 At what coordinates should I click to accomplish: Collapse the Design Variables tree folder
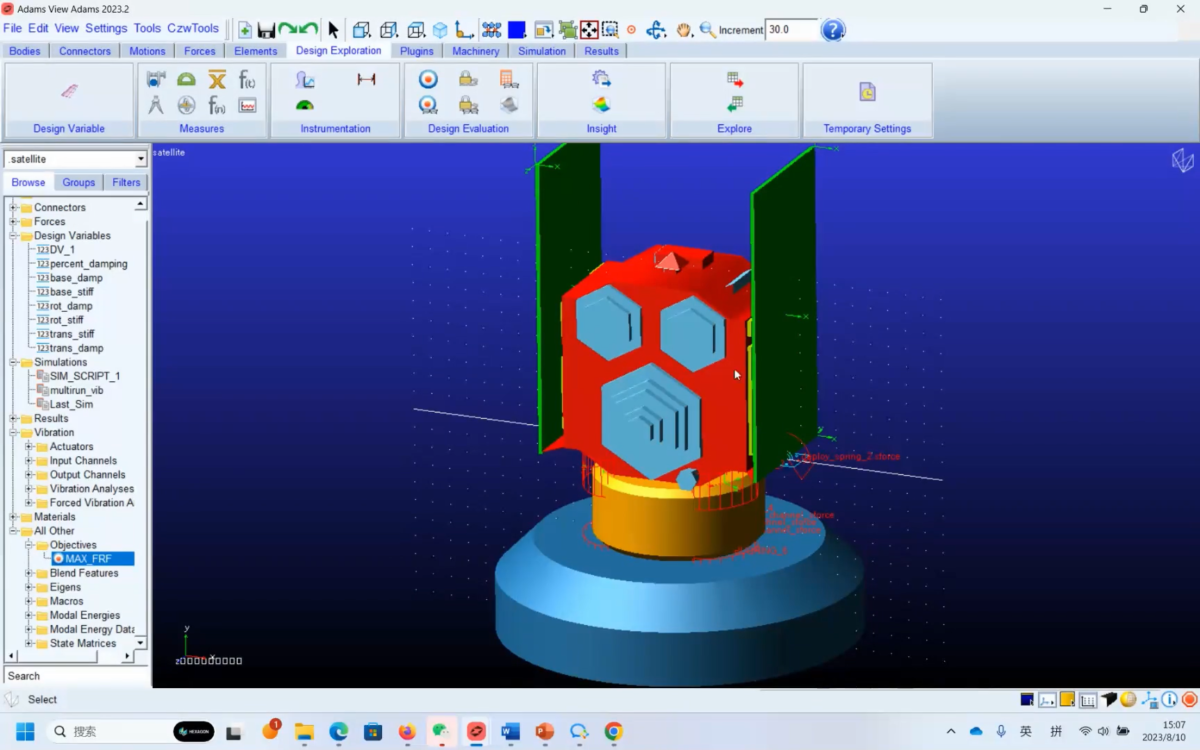[x=13, y=236]
